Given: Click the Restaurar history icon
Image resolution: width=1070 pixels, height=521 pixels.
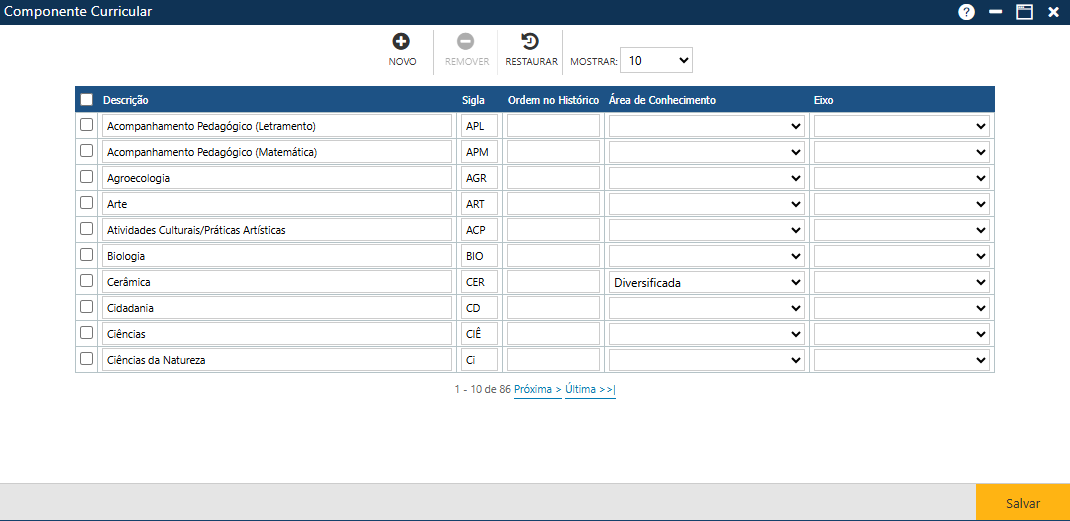Looking at the screenshot, I should coord(530,42).
